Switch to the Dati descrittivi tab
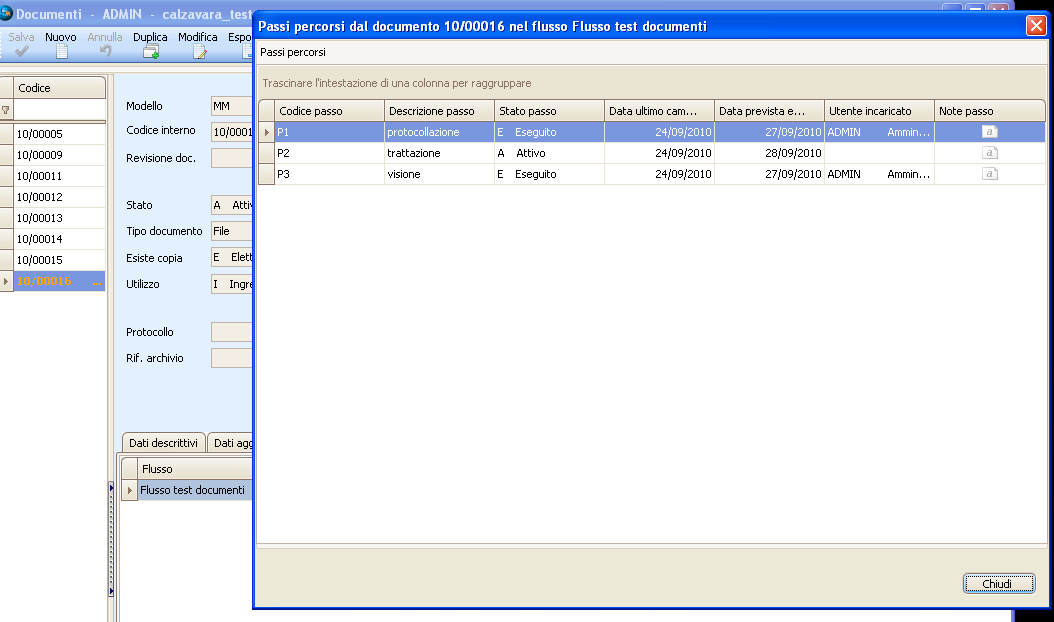The image size is (1054, 622). tap(163, 443)
